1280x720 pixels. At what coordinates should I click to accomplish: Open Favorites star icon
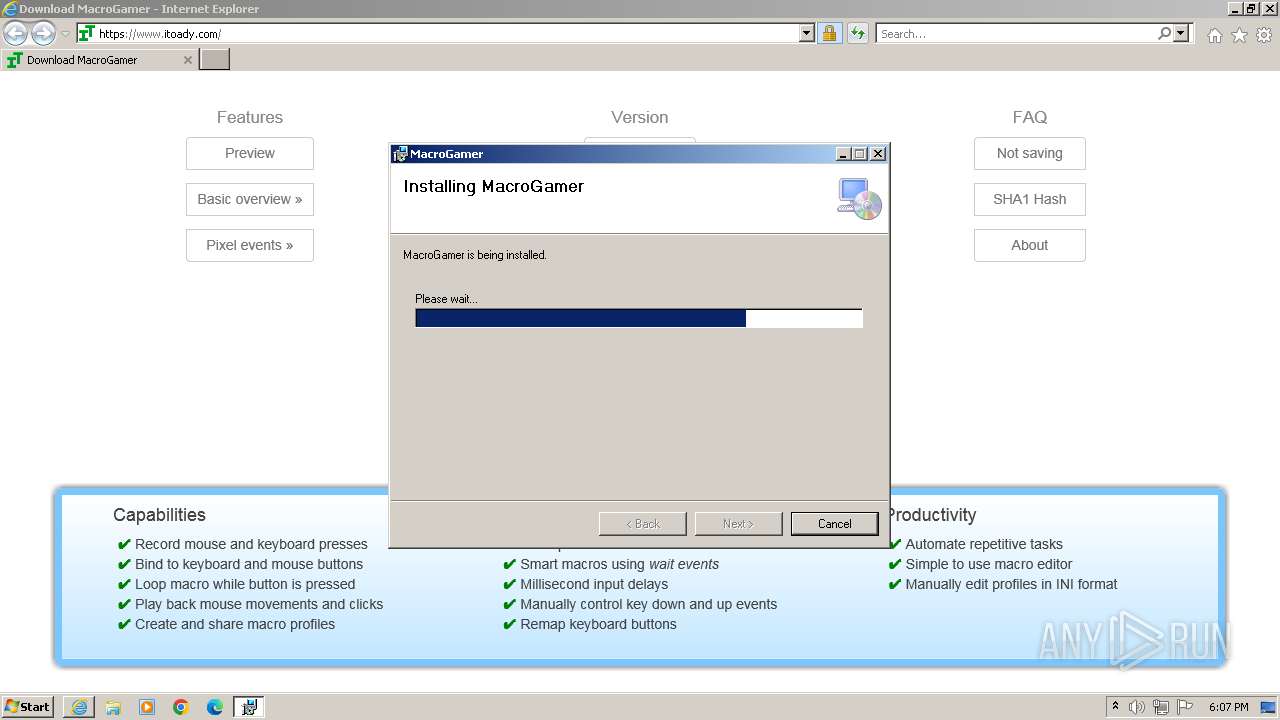1239,35
